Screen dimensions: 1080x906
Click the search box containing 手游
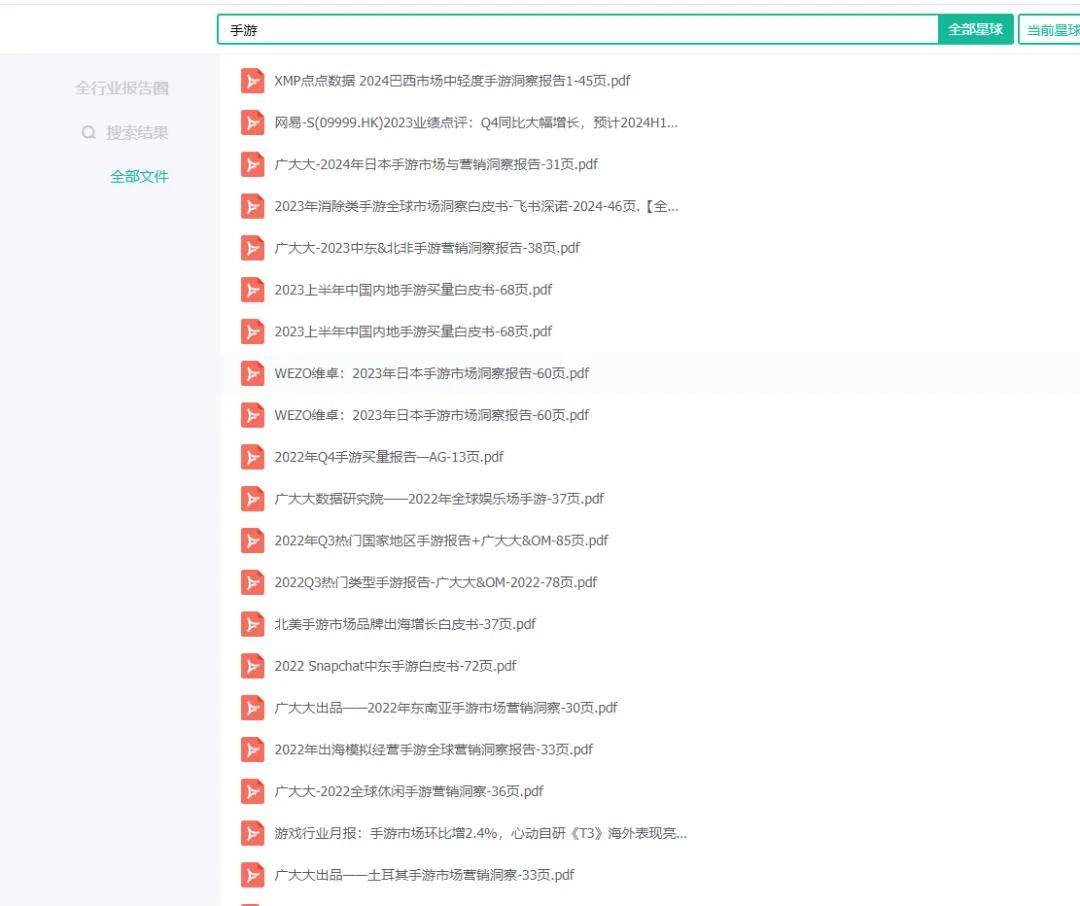[x=578, y=30]
